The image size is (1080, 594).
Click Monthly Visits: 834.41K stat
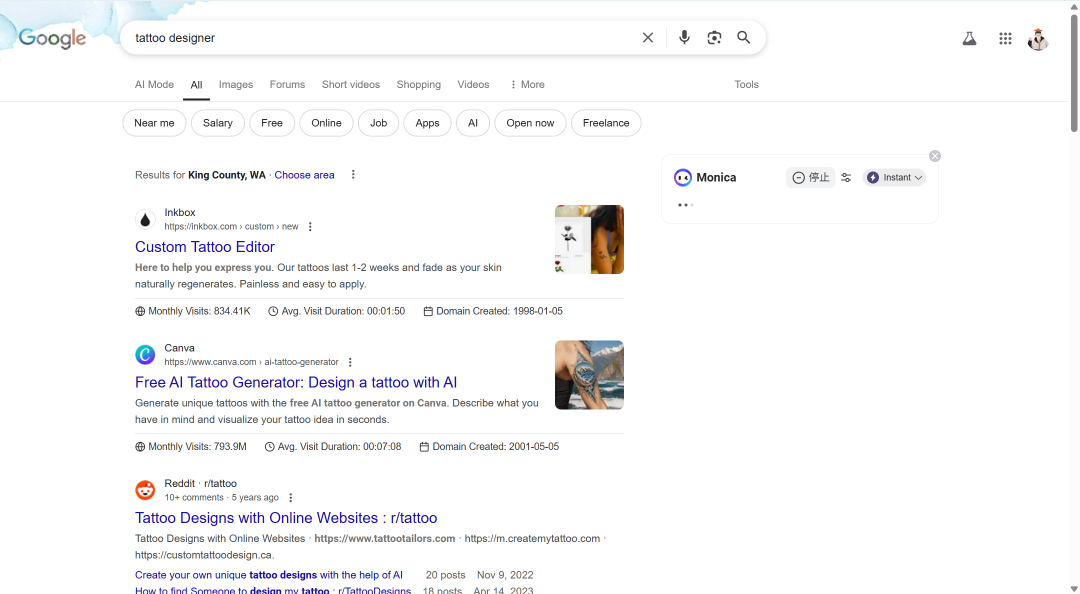193,311
